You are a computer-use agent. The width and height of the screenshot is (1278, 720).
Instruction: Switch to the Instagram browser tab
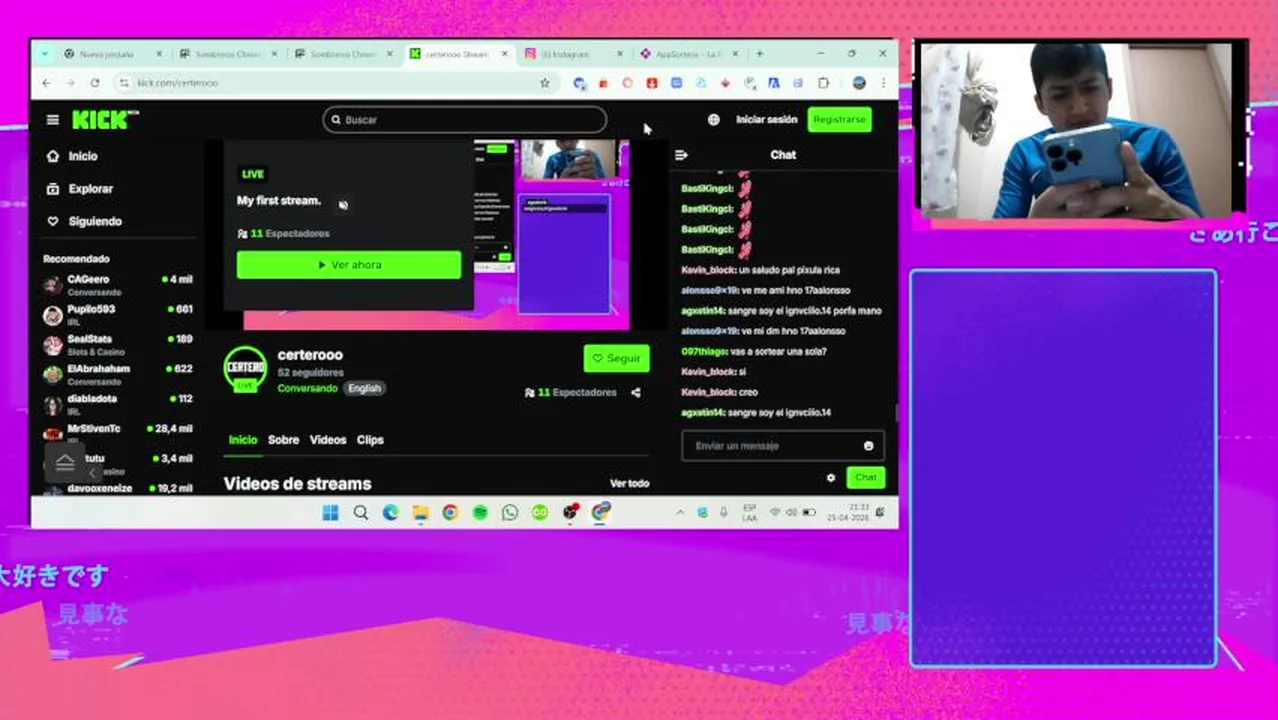(571, 54)
